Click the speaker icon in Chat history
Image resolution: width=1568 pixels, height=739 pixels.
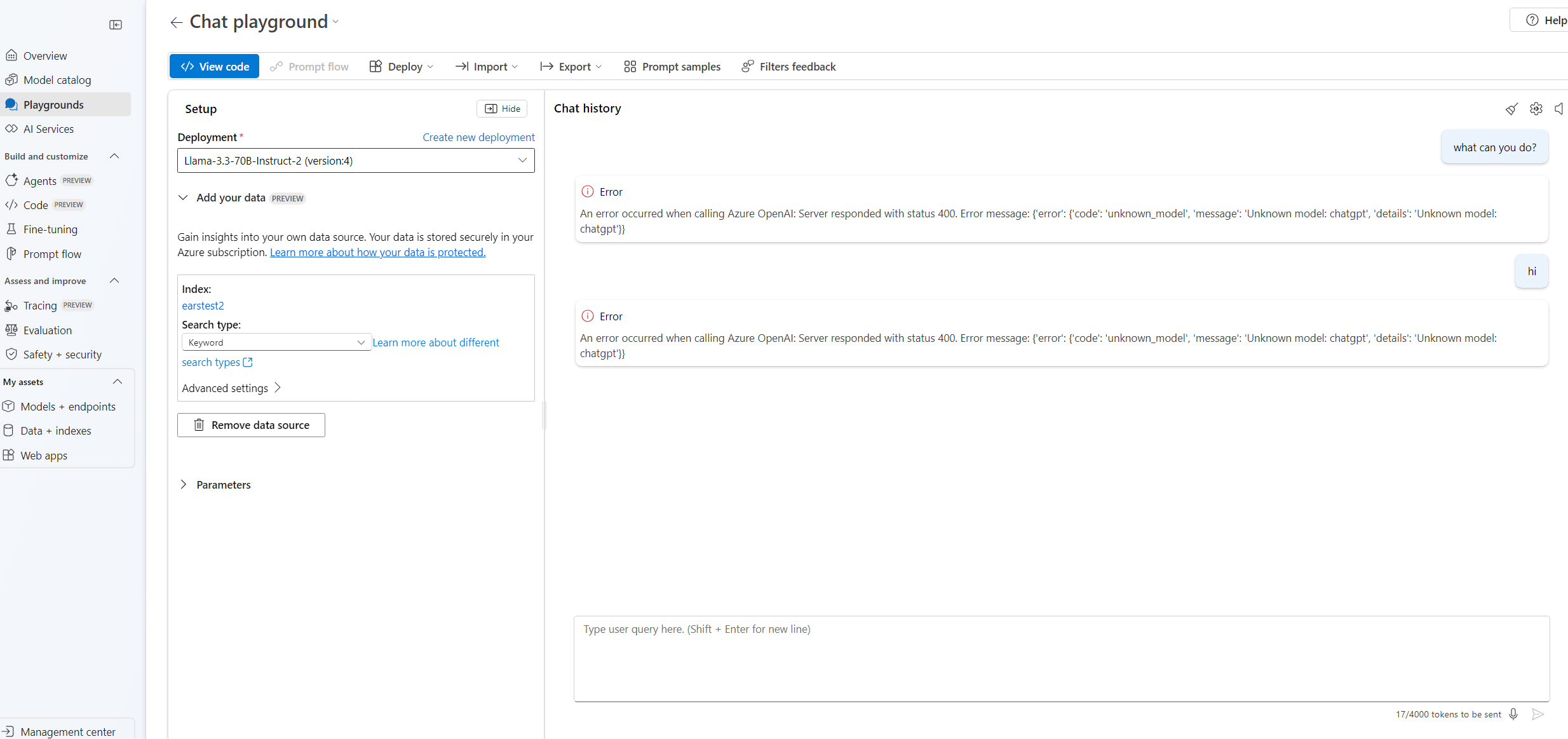pyautogui.click(x=1559, y=109)
